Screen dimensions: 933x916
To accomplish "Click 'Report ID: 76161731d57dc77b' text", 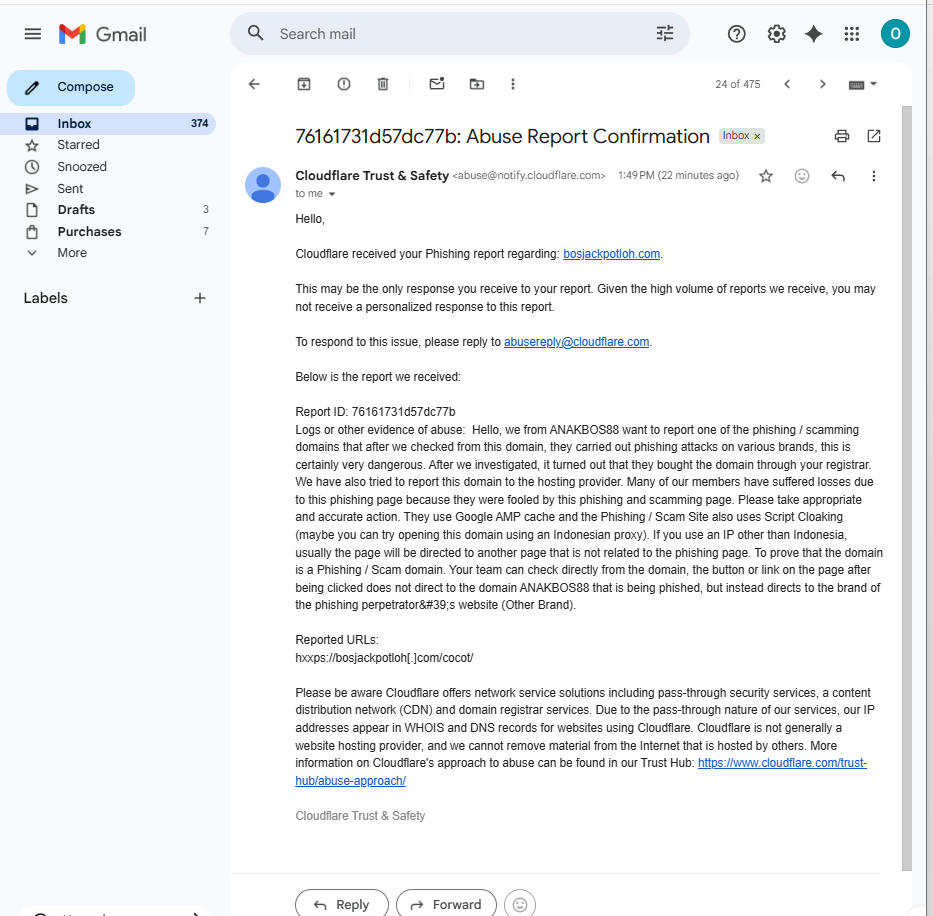I will [375, 412].
